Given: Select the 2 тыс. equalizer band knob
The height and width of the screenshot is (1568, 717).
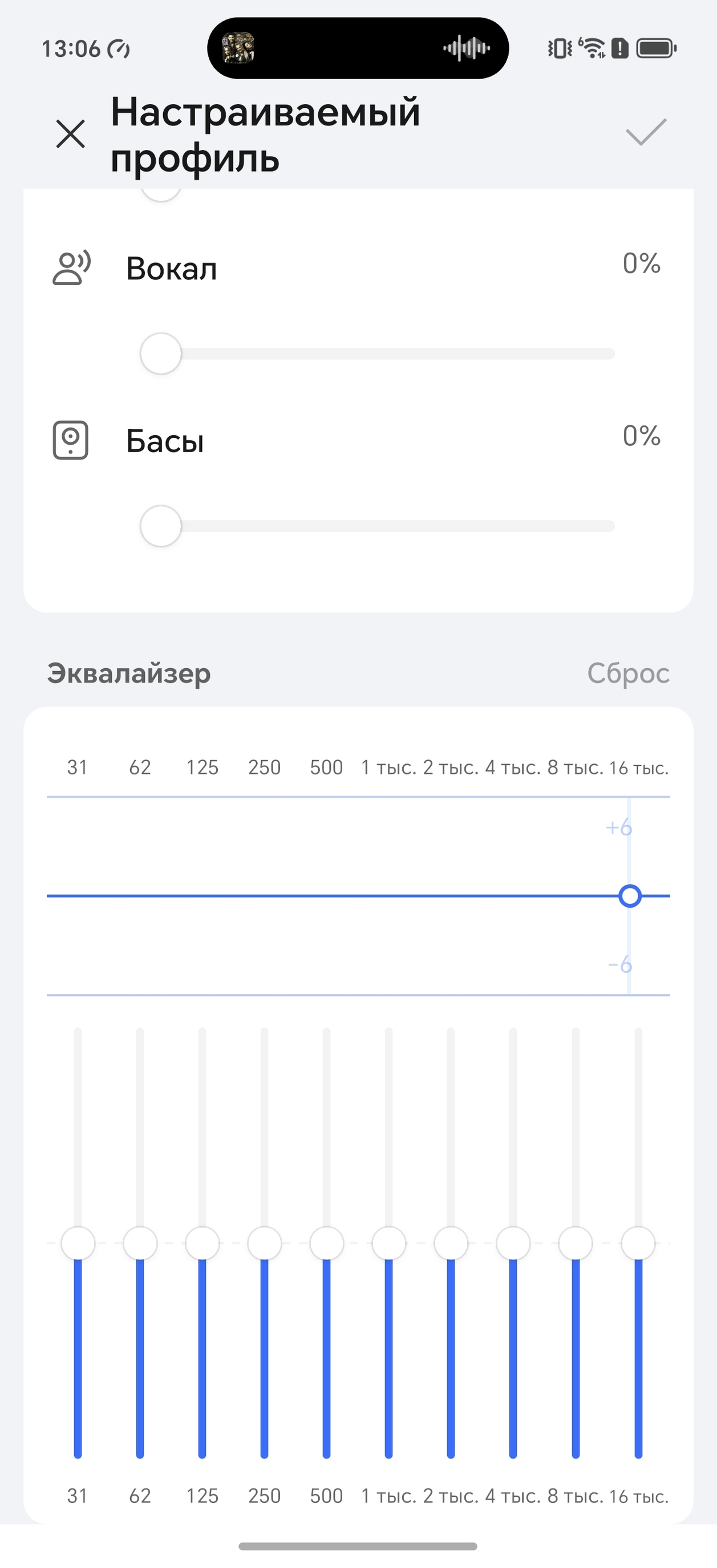Looking at the screenshot, I should (451, 1243).
